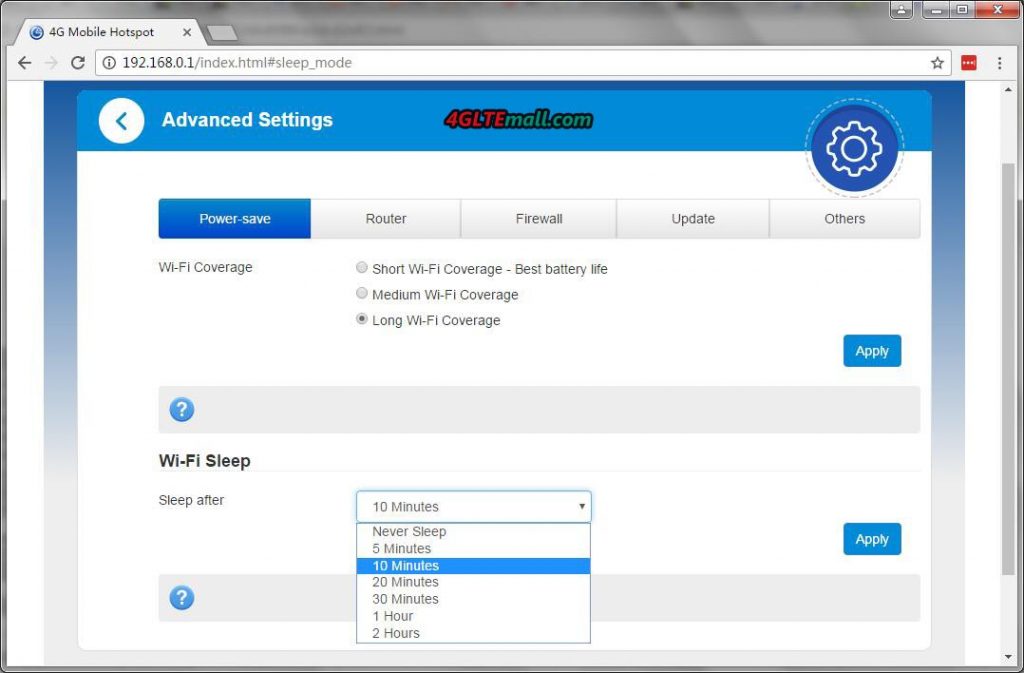This screenshot has width=1024, height=673.
Task: Click the page's vertical scrollbar
Action: (1009, 370)
